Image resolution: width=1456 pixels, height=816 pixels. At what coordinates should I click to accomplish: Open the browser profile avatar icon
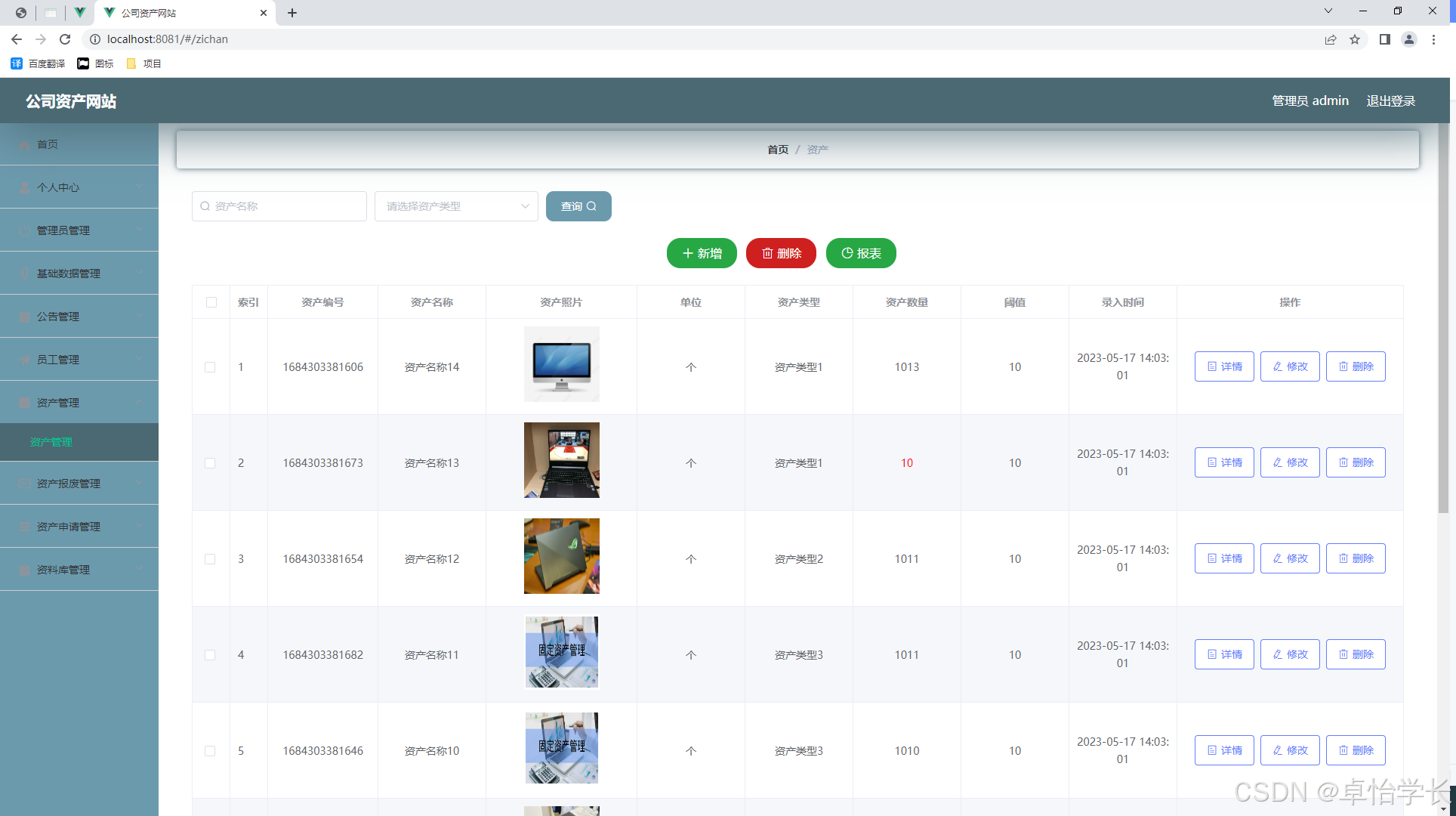point(1408,39)
